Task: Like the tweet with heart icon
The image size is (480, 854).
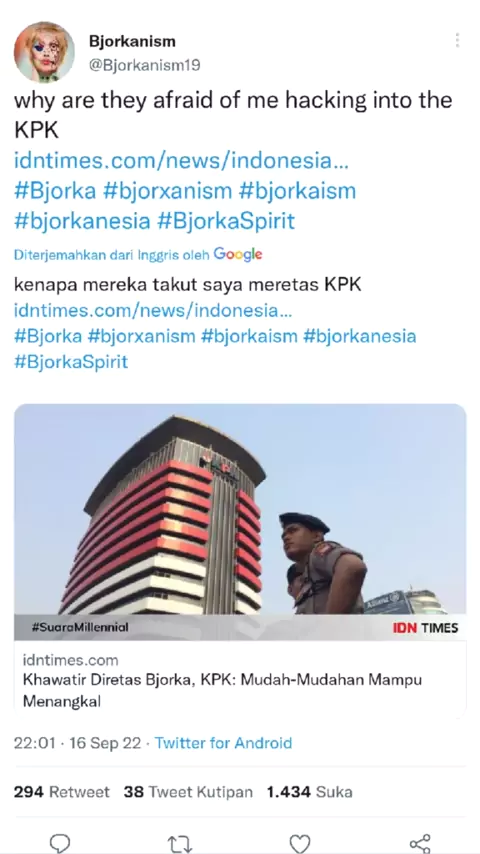Action: coord(300,844)
